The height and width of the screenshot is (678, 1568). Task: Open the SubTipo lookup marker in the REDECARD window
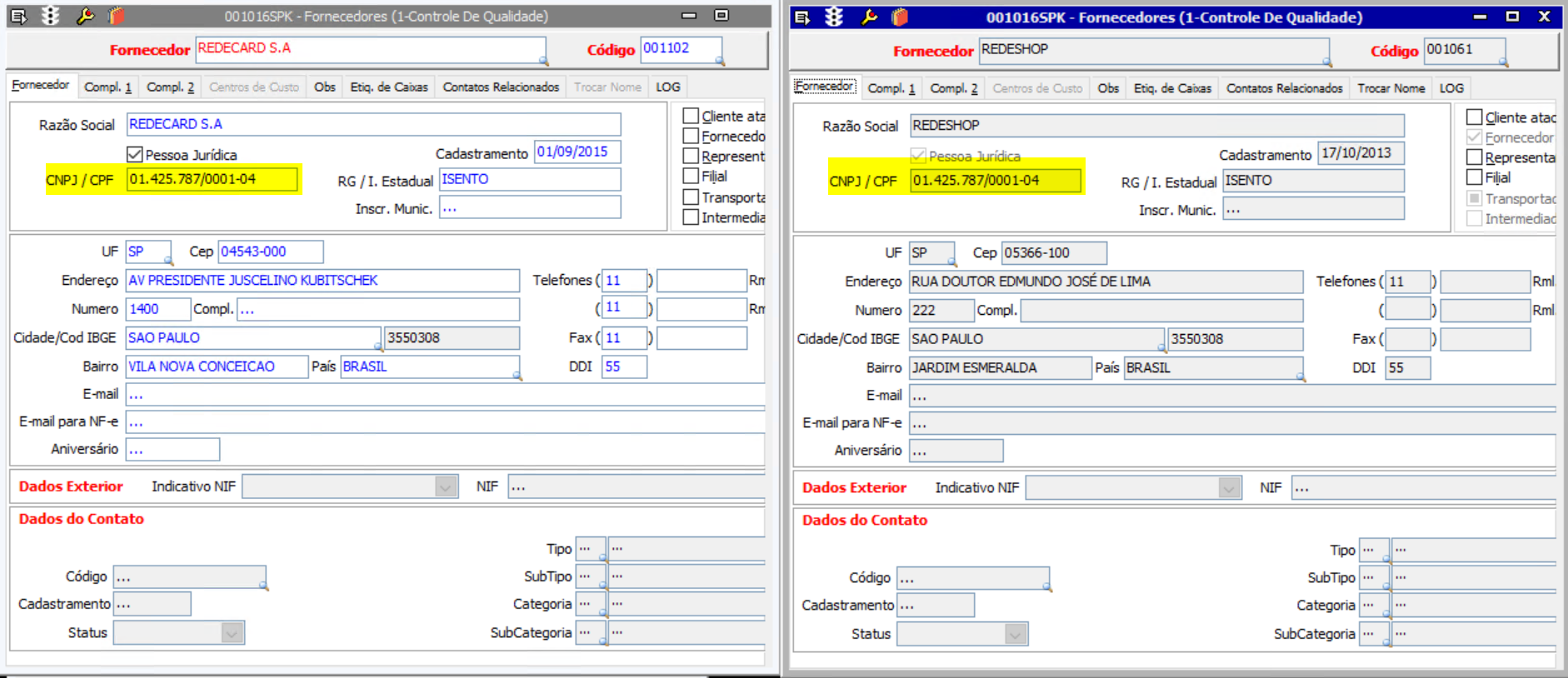pyautogui.click(x=602, y=586)
